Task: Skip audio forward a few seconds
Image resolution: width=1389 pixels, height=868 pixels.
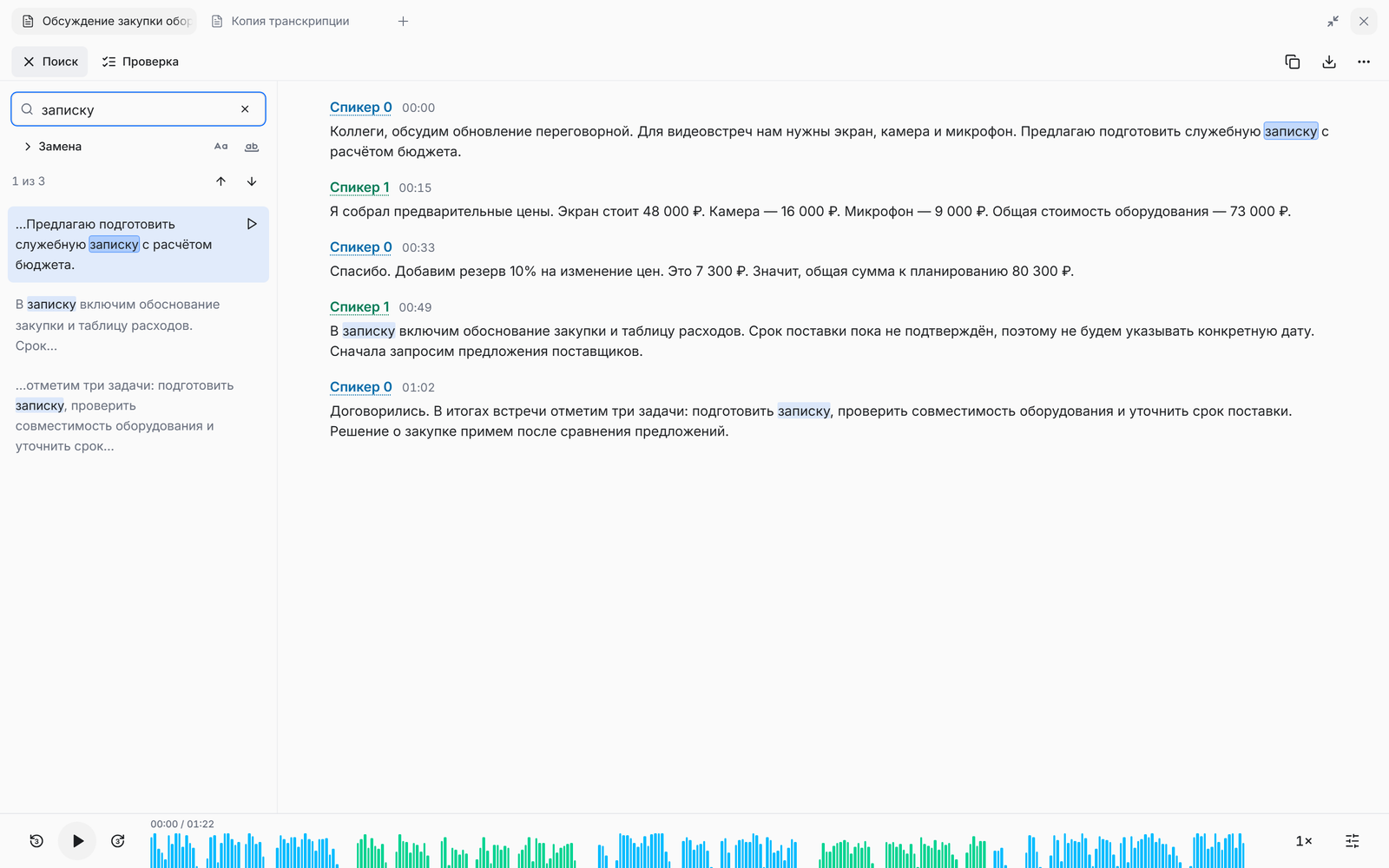Action: pyautogui.click(x=118, y=841)
